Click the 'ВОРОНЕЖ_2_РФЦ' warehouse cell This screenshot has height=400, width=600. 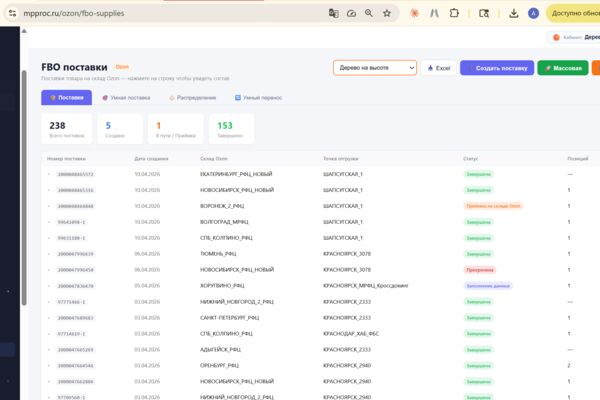pyautogui.click(x=222, y=206)
